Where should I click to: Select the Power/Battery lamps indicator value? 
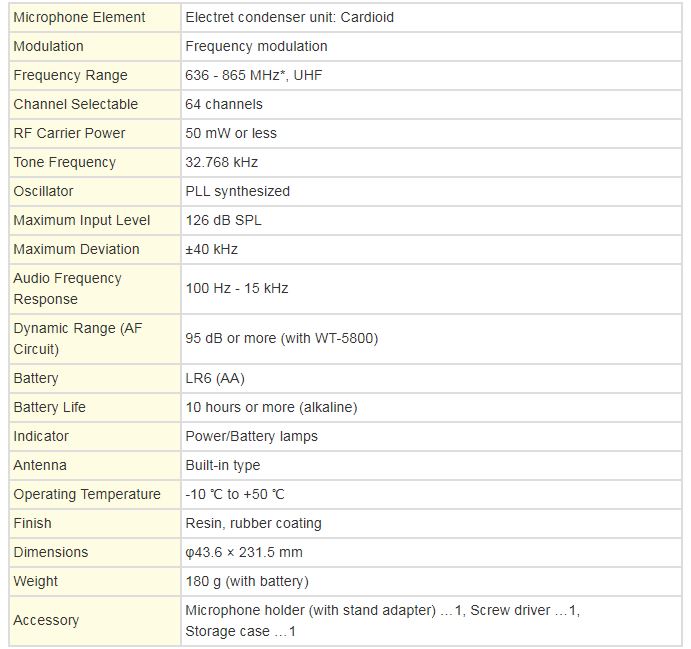coord(251,437)
